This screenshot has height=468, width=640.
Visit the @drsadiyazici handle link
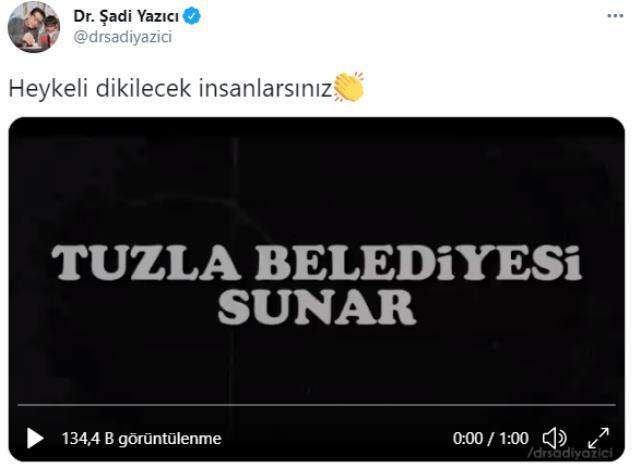[x=123, y=37]
